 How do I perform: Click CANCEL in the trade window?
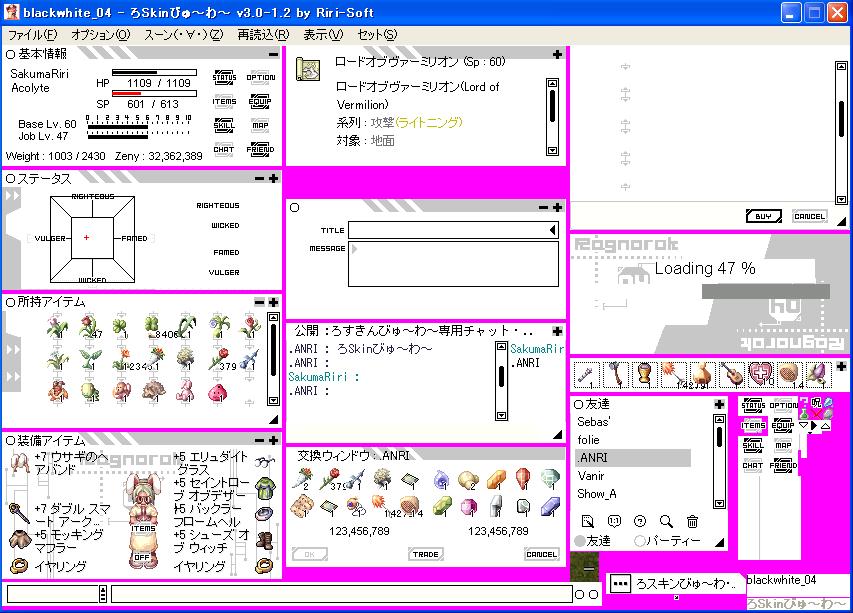(x=541, y=554)
